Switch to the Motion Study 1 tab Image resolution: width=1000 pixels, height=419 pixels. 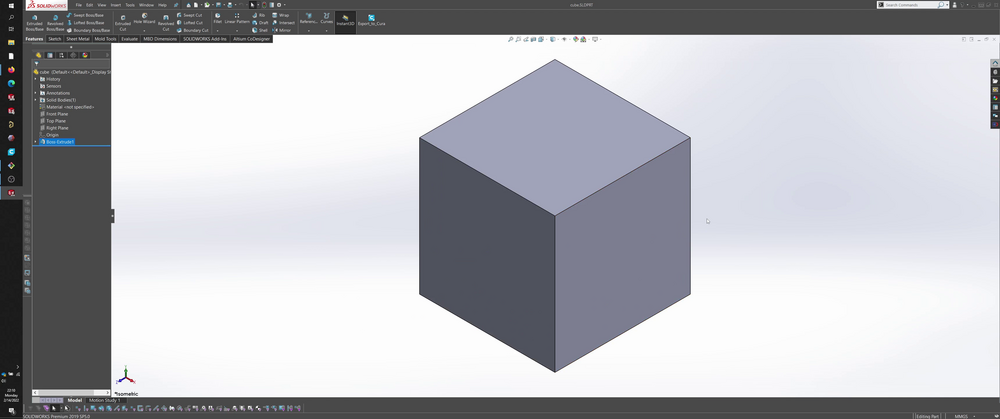104,401
